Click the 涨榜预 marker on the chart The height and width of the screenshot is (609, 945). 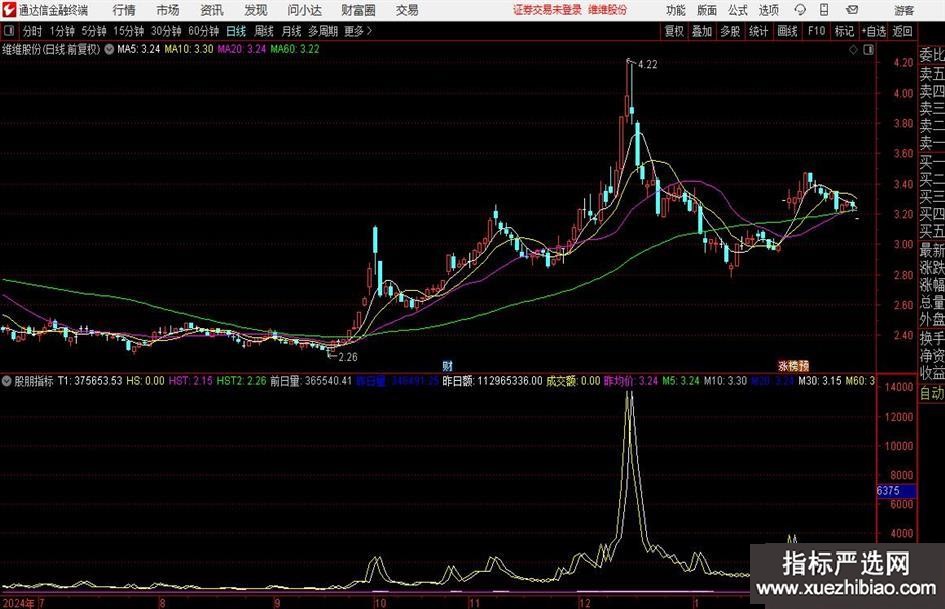pyautogui.click(x=794, y=366)
